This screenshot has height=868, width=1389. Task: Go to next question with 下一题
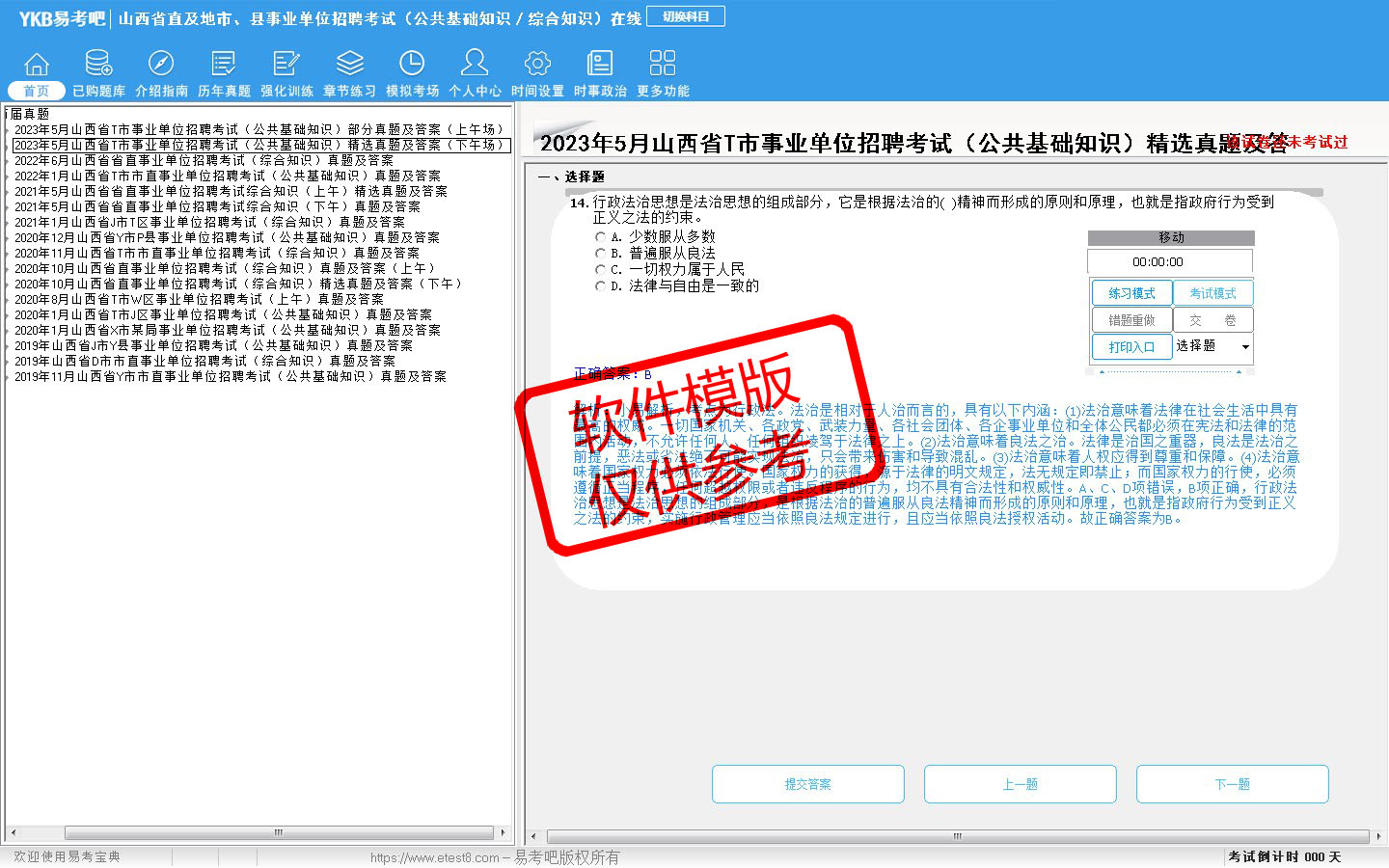1232,784
